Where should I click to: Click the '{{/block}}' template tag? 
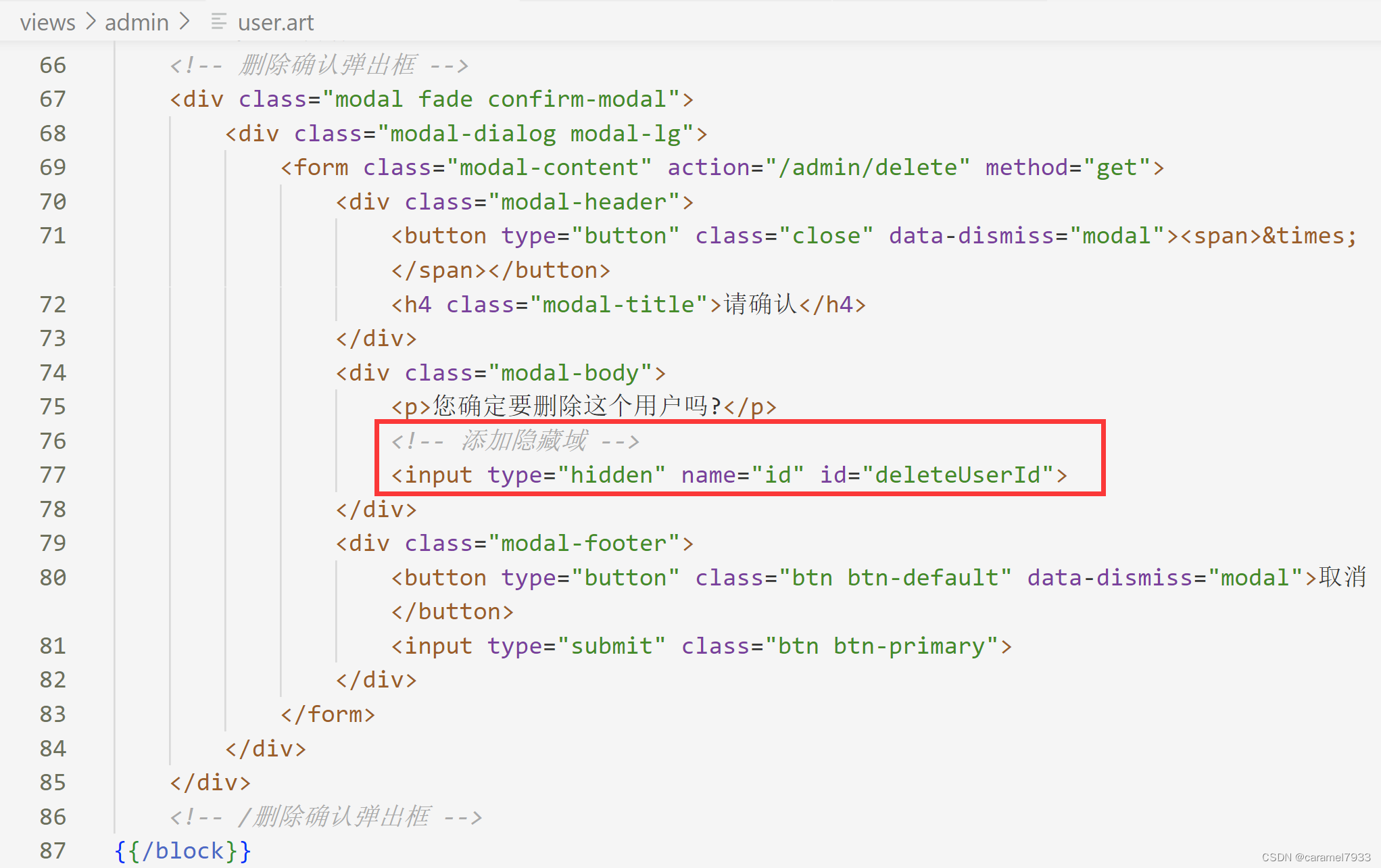click(x=183, y=850)
